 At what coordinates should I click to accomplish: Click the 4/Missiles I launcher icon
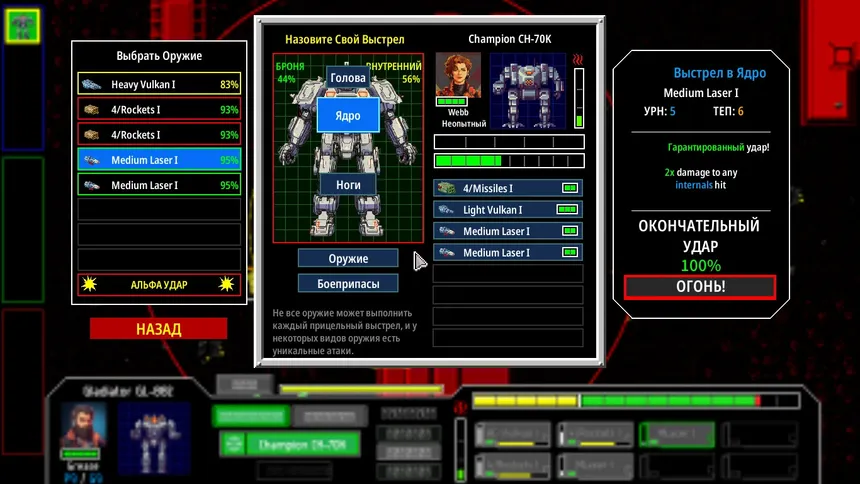click(446, 188)
